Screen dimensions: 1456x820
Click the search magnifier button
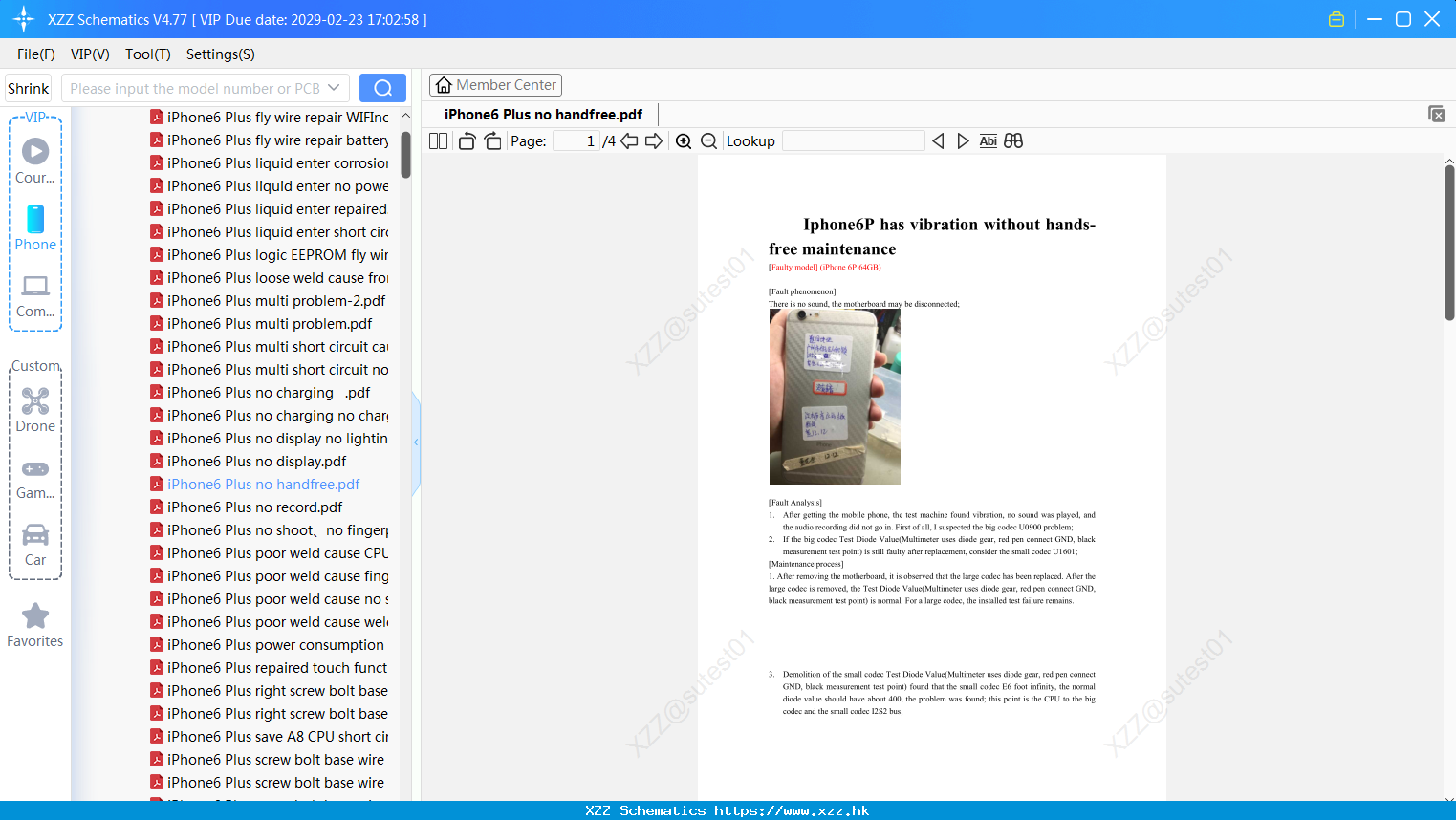click(x=382, y=88)
